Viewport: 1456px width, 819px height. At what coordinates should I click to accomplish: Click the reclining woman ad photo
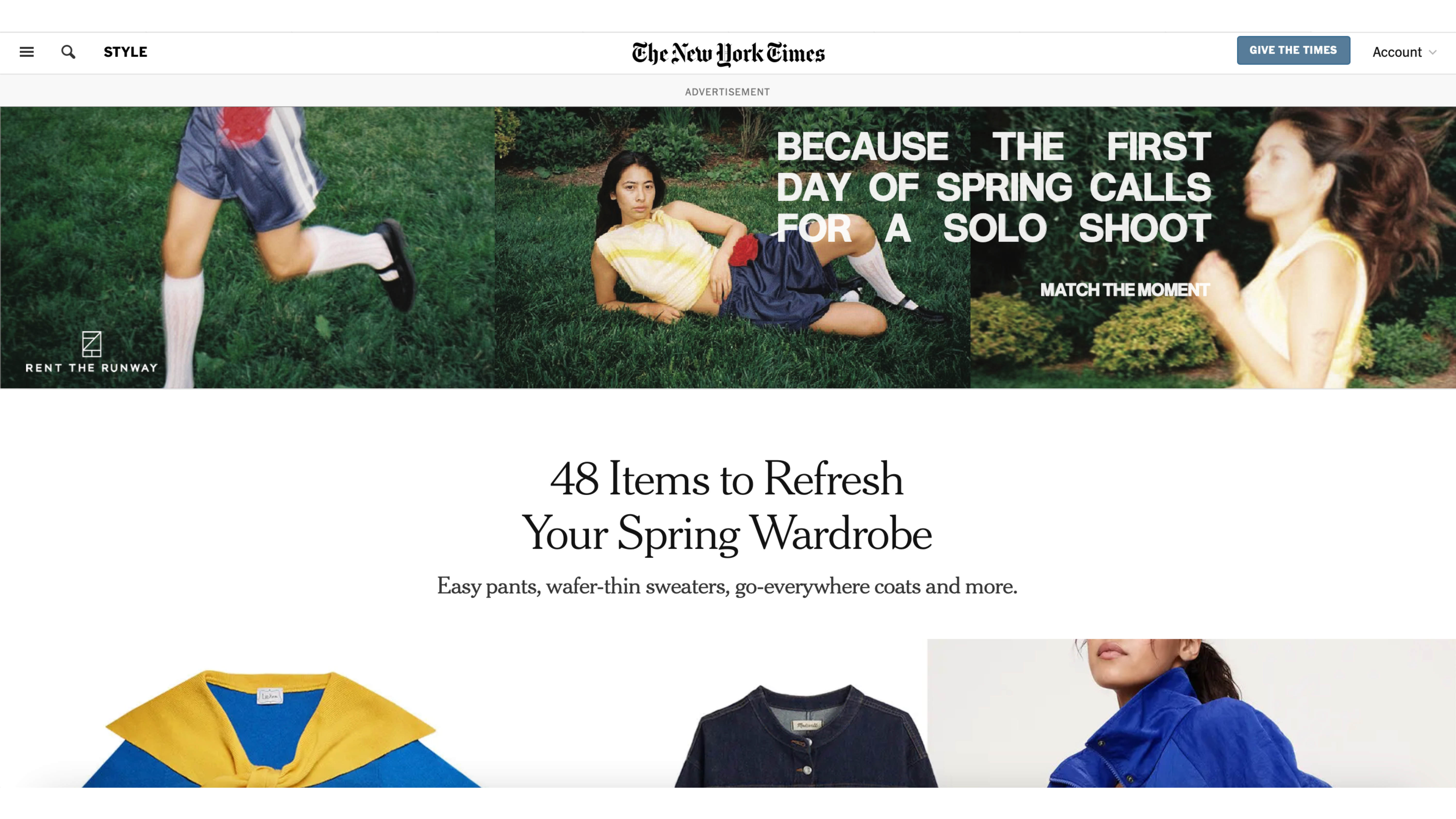(x=733, y=248)
